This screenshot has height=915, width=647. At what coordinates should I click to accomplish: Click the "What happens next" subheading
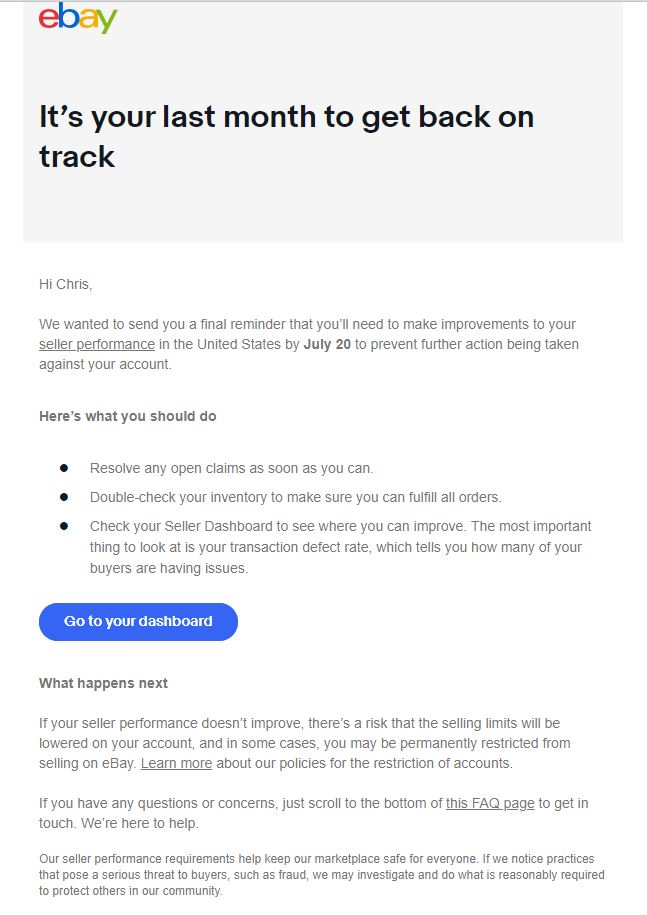(x=103, y=683)
